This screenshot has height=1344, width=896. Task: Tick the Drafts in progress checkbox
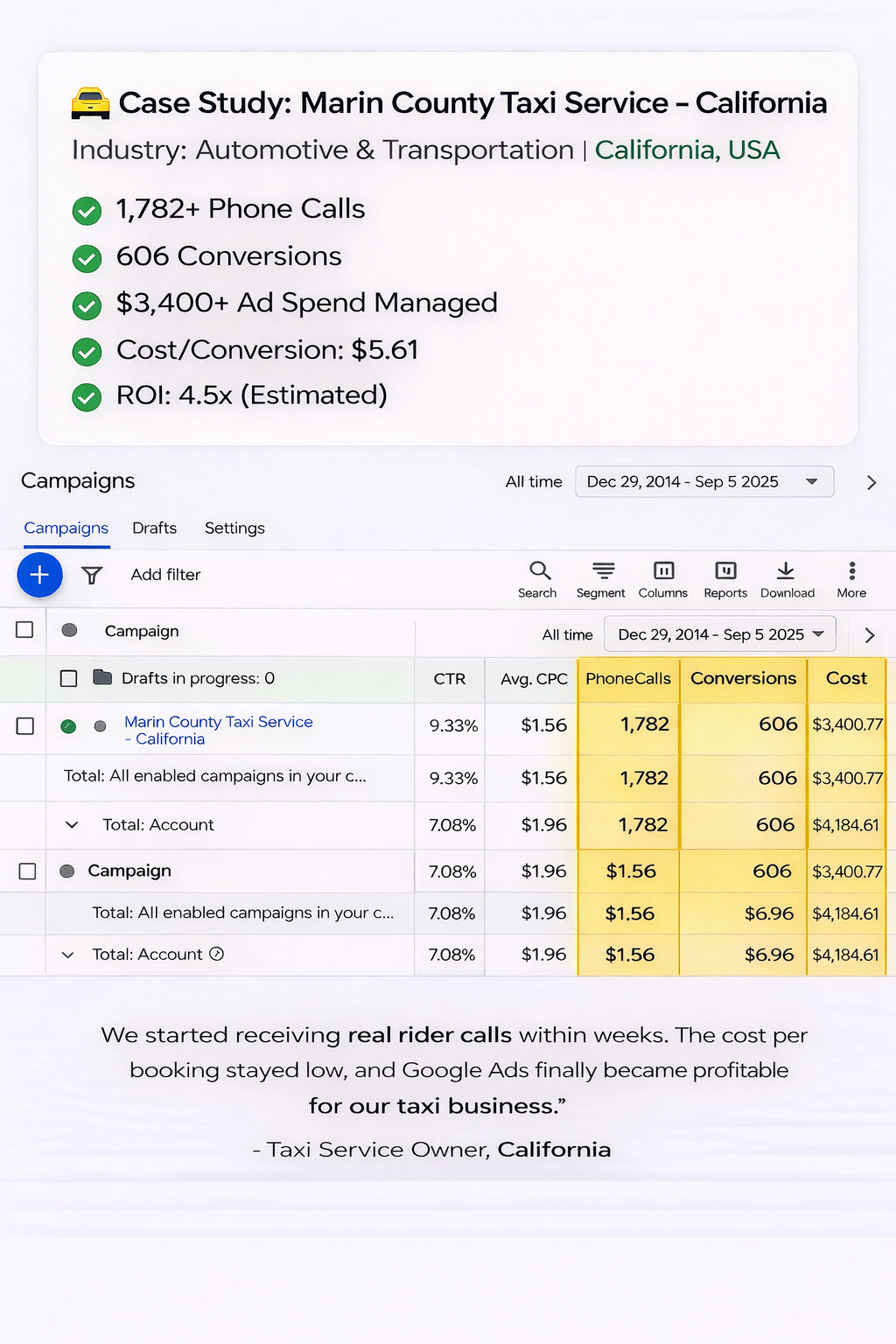tap(68, 678)
